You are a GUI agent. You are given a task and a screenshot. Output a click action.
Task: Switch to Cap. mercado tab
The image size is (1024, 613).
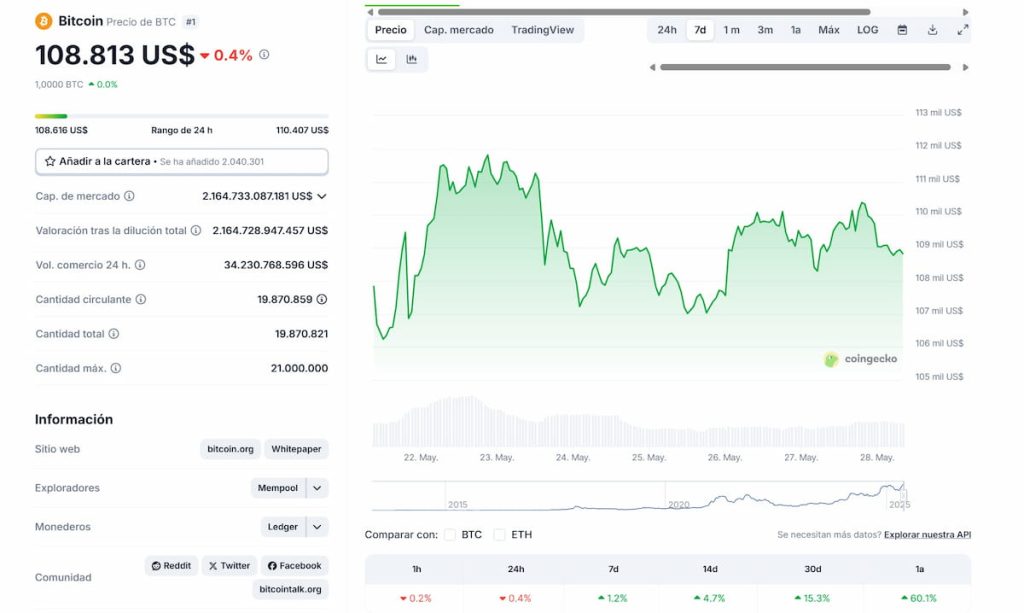458,30
